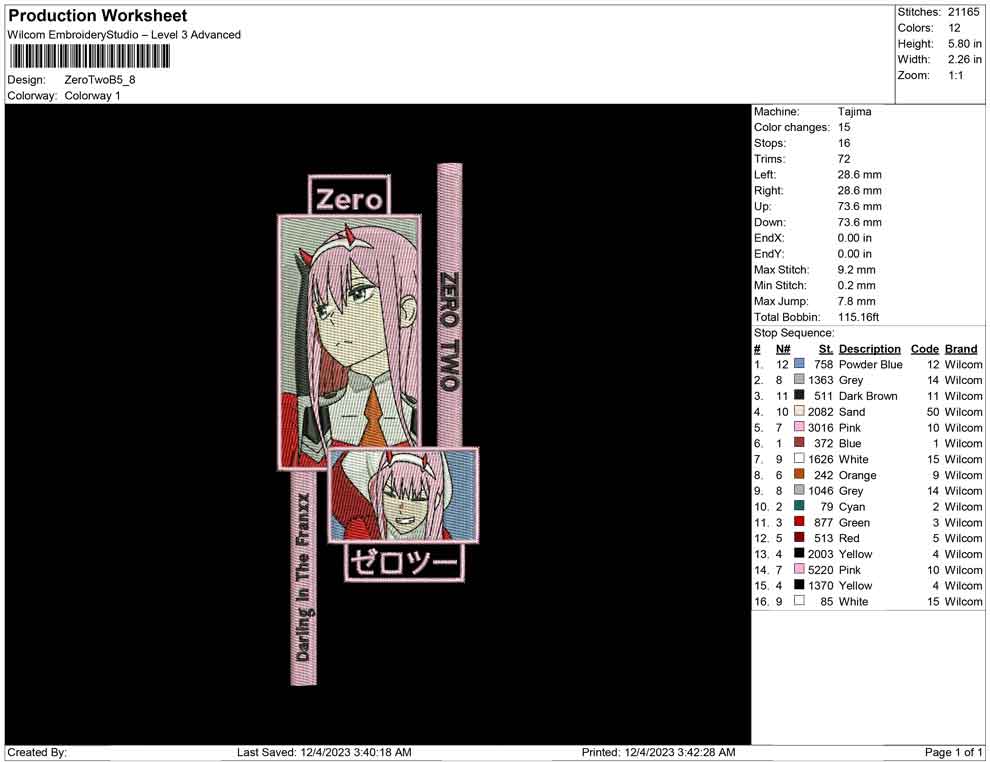This screenshot has height=762, width=990.
Task: Click the Sand stitch count '2082'
Action: click(x=820, y=412)
